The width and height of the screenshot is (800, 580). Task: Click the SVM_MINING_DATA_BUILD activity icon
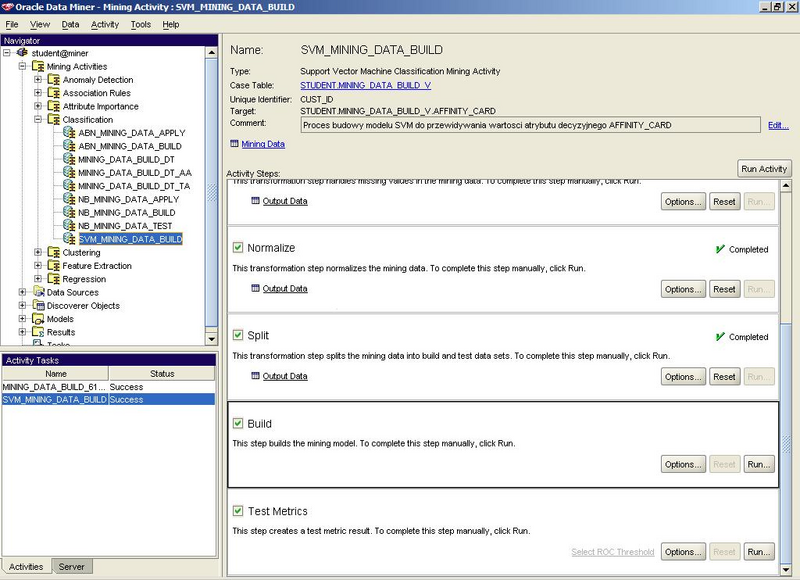(69, 238)
